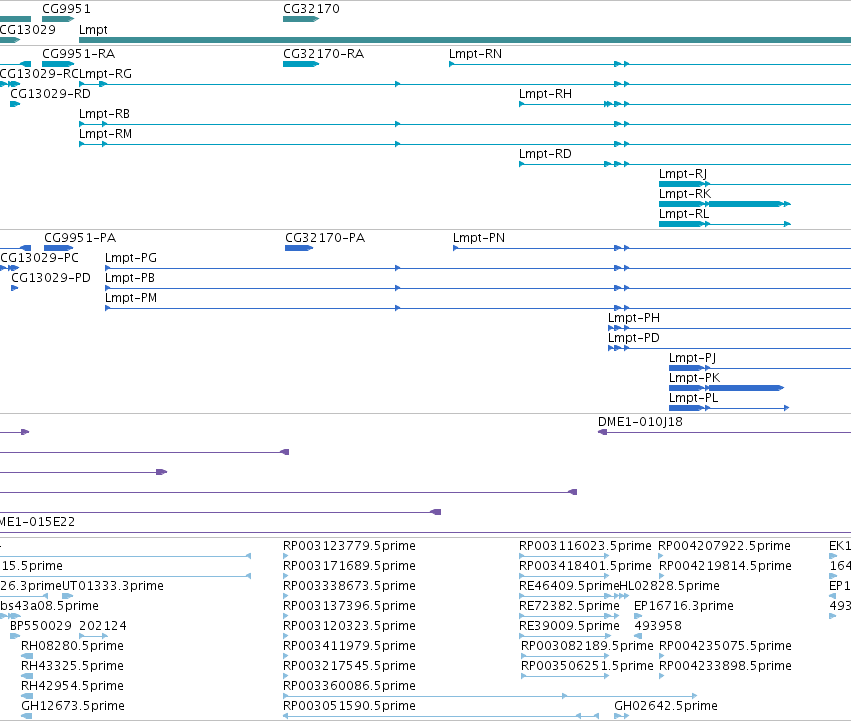Viewport: 851px width, 721px height.
Task: Select the Lmpt-RH transcript label
Action: point(545,94)
